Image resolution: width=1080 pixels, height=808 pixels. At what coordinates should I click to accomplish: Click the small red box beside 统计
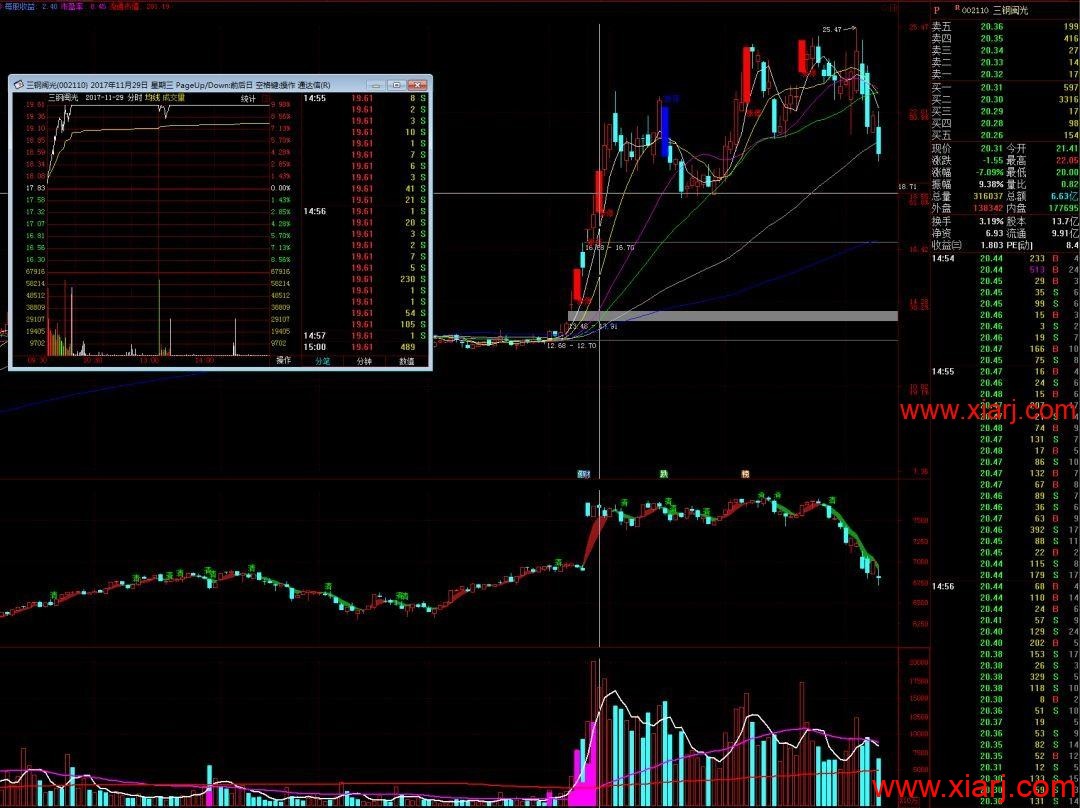click(264, 99)
